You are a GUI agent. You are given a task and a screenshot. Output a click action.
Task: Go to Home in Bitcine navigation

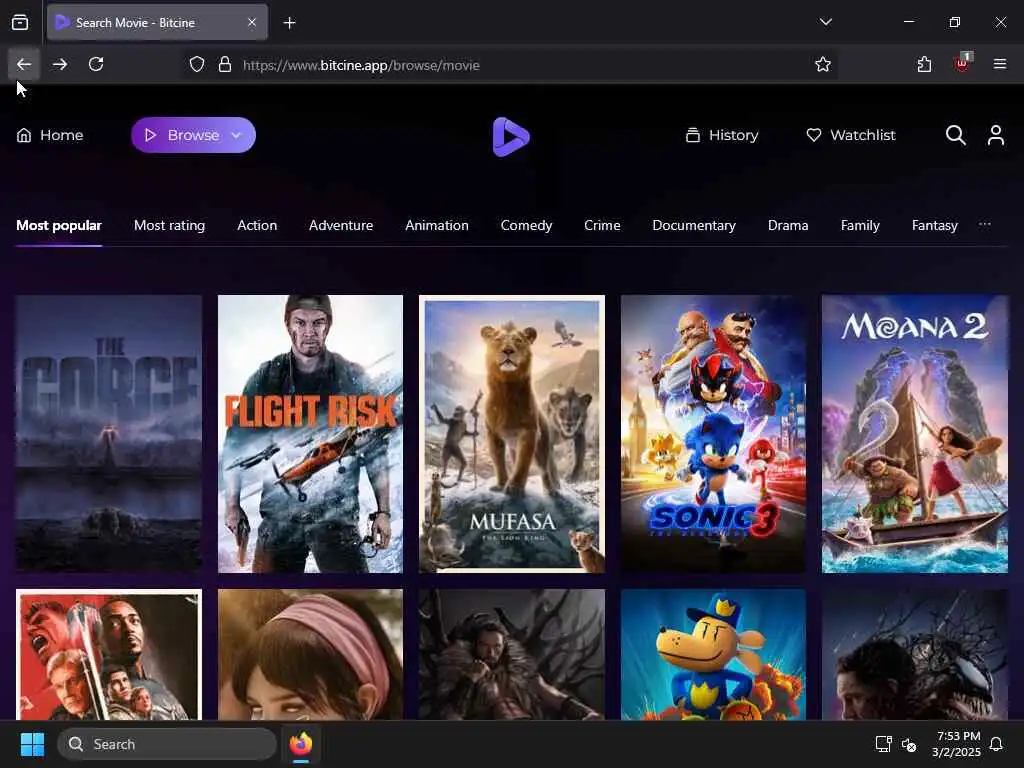(x=50, y=135)
